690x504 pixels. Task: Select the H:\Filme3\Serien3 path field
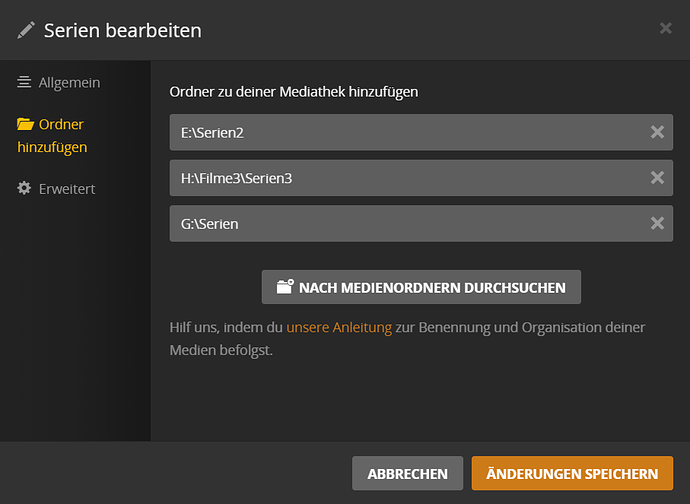[x=421, y=178]
